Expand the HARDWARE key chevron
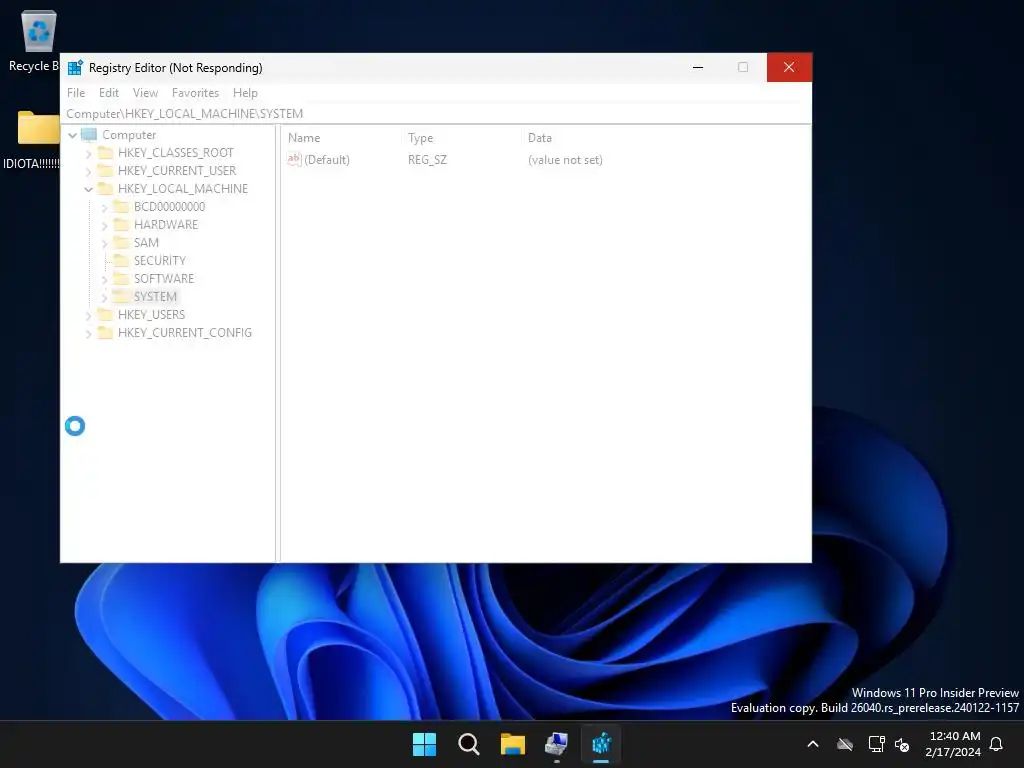Viewport: 1024px width, 768px height. click(x=104, y=225)
